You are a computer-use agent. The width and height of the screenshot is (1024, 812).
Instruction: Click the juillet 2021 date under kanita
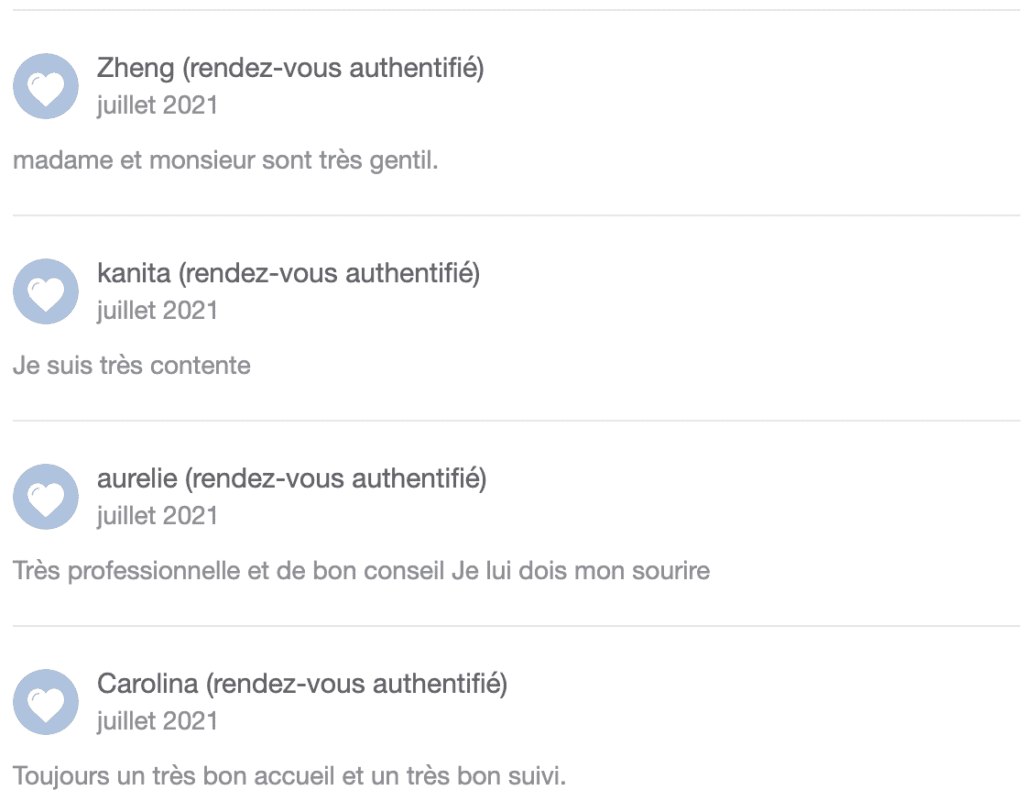click(x=157, y=310)
